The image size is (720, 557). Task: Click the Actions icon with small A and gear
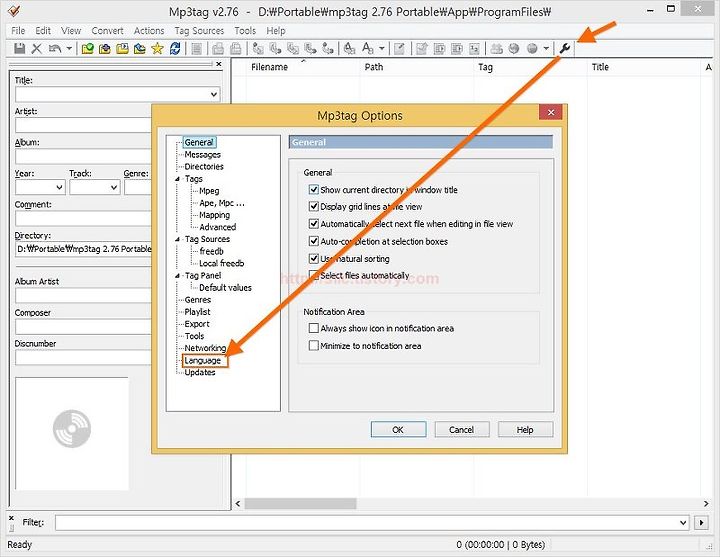tap(349, 48)
